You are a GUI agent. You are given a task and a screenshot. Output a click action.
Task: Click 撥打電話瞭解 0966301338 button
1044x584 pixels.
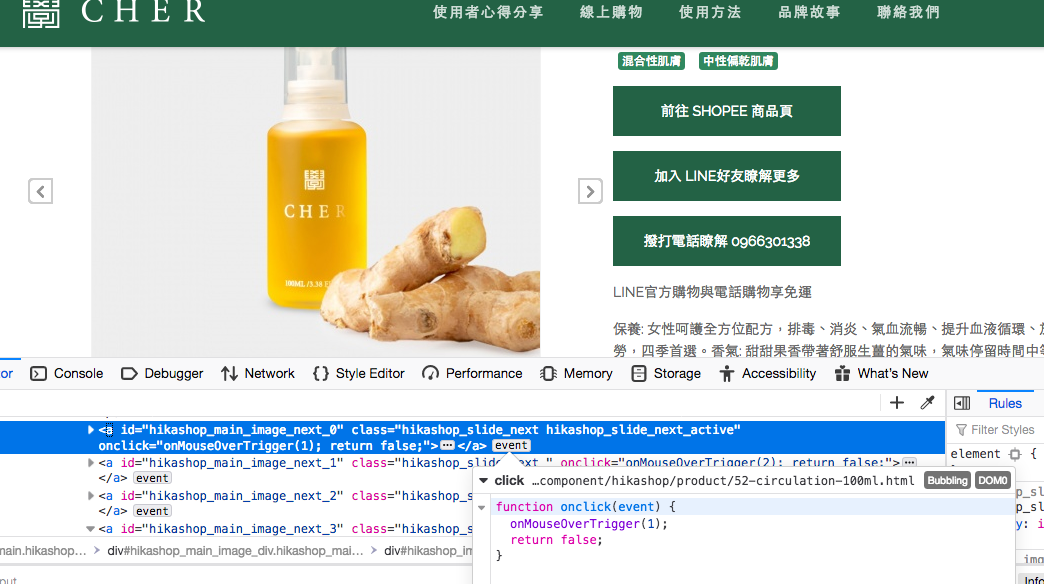[x=726, y=241]
